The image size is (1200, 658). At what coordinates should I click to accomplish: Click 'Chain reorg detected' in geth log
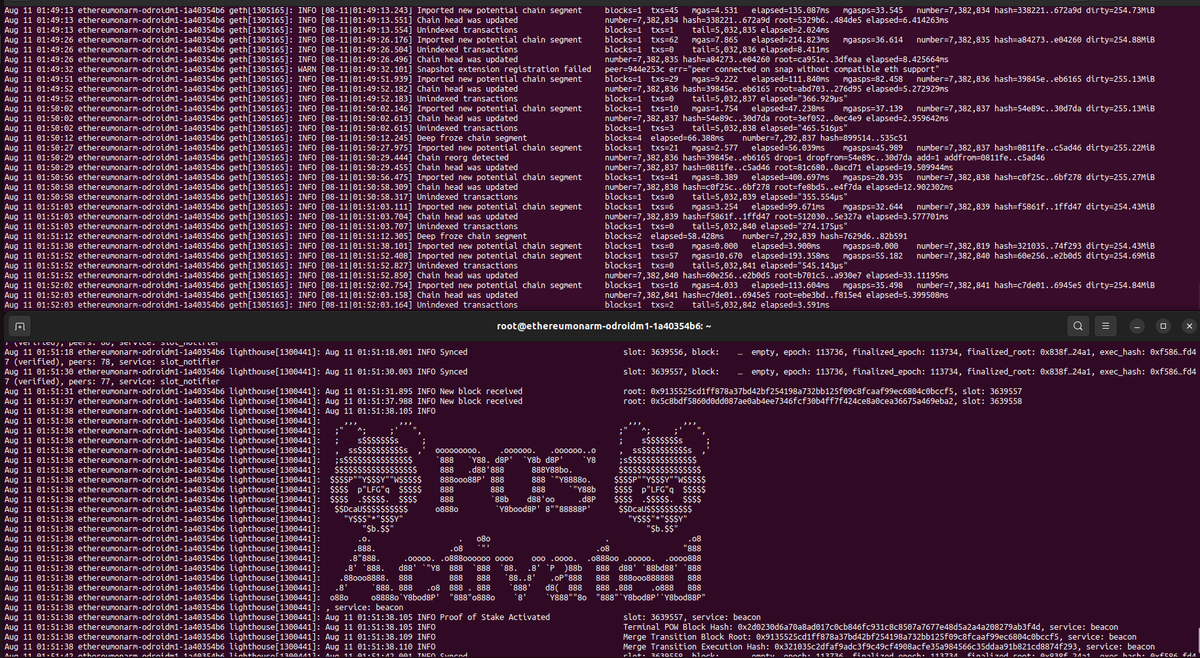coord(462,158)
